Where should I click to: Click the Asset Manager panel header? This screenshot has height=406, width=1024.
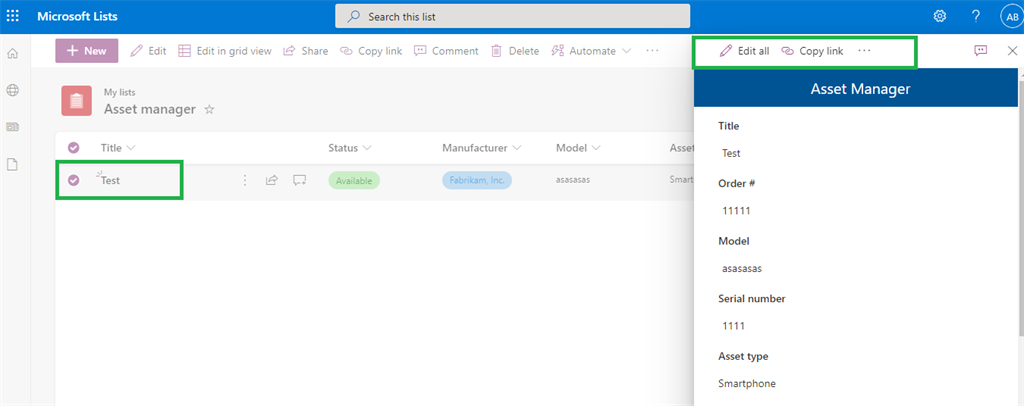coord(856,89)
